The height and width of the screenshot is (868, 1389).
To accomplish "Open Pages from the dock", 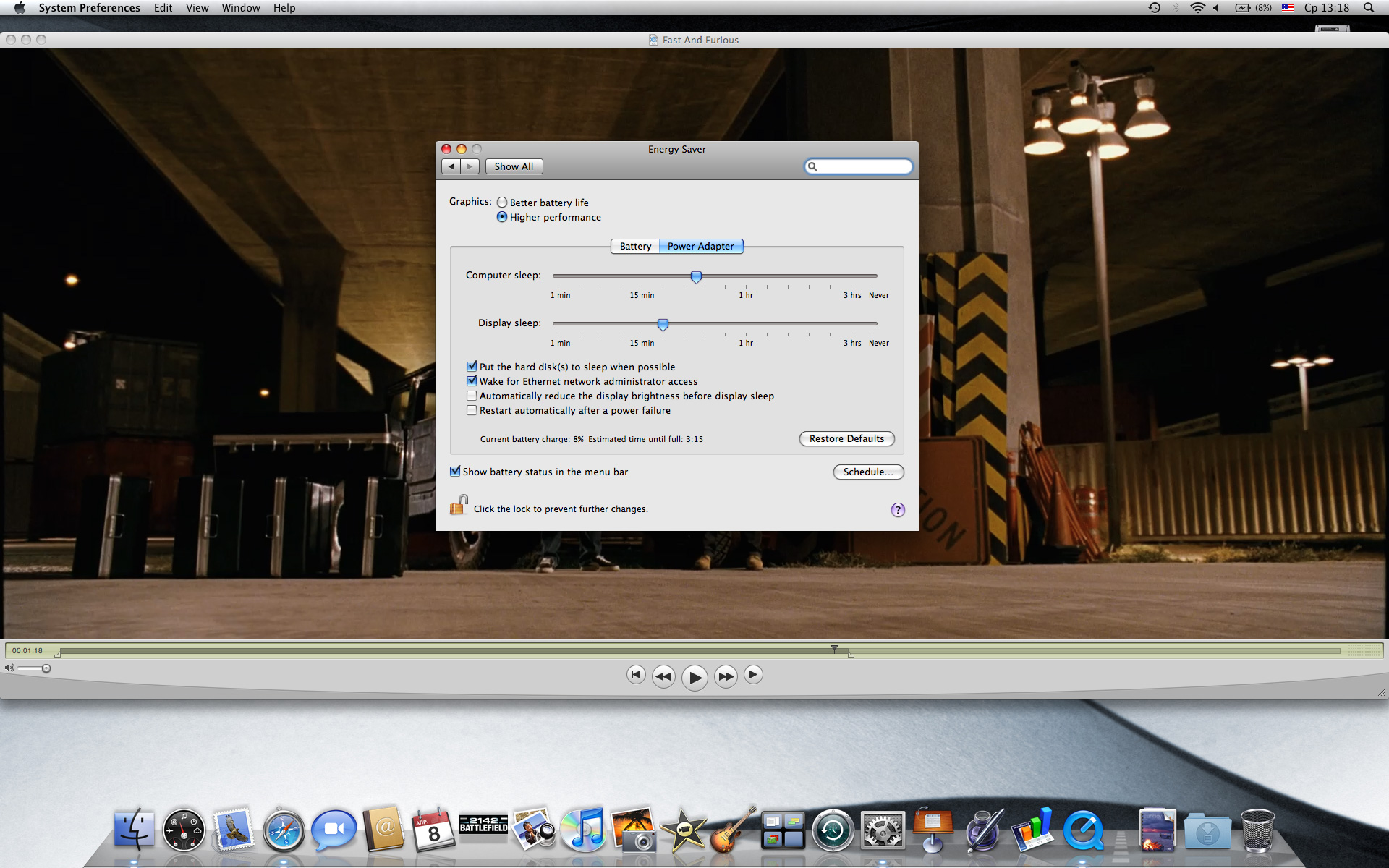I will coord(984,830).
